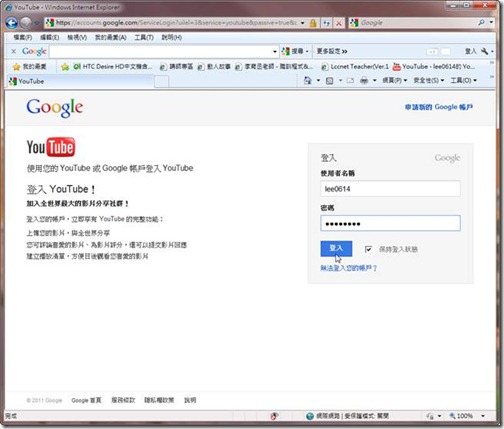Image resolution: width=504 pixels, height=429 pixels.
Task: Open the 檢視(V) View menu
Action: point(77,37)
